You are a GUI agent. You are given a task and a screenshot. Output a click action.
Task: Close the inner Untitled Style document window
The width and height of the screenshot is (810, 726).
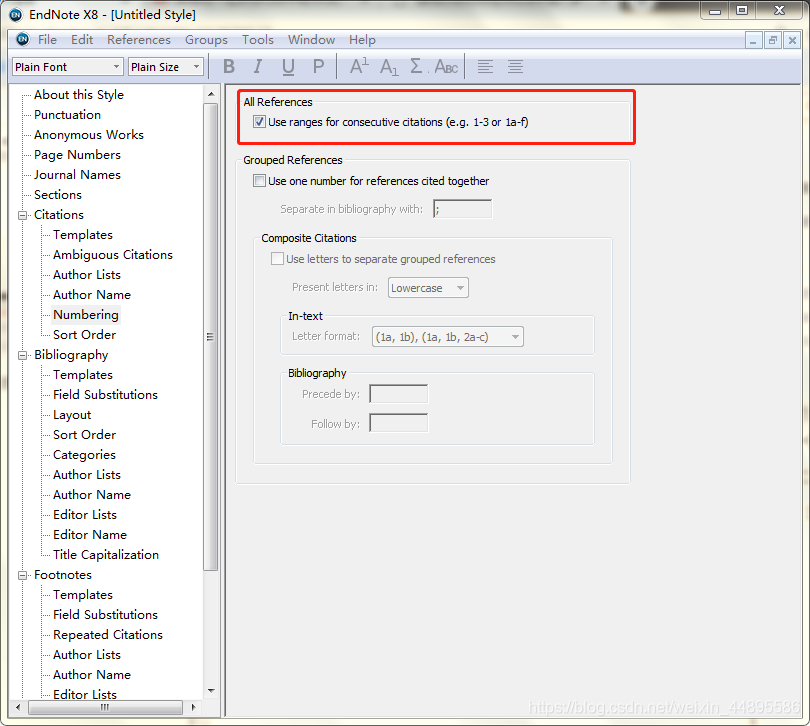coord(792,40)
